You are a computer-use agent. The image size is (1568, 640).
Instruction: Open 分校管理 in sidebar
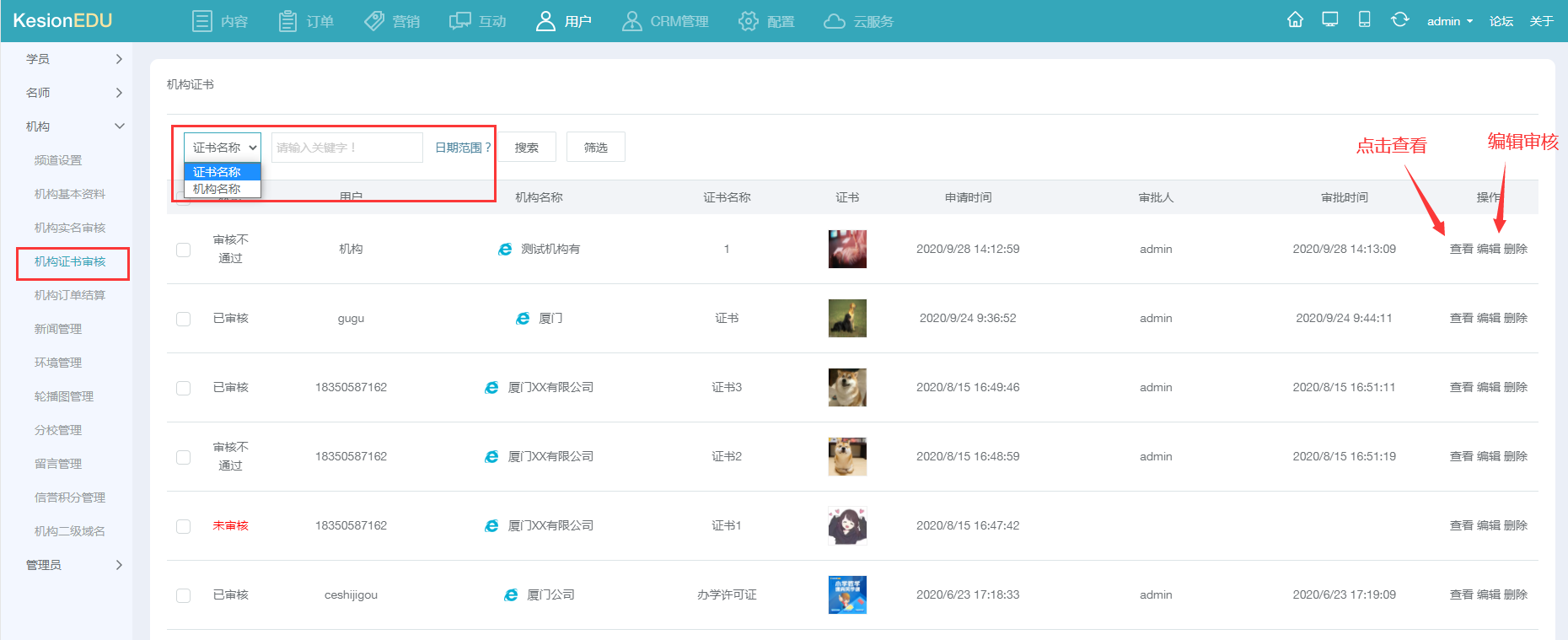click(58, 430)
